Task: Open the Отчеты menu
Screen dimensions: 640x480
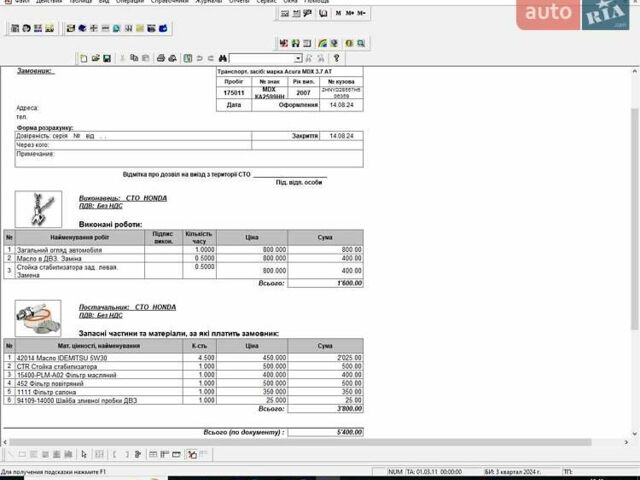Action: (x=239, y=2)
